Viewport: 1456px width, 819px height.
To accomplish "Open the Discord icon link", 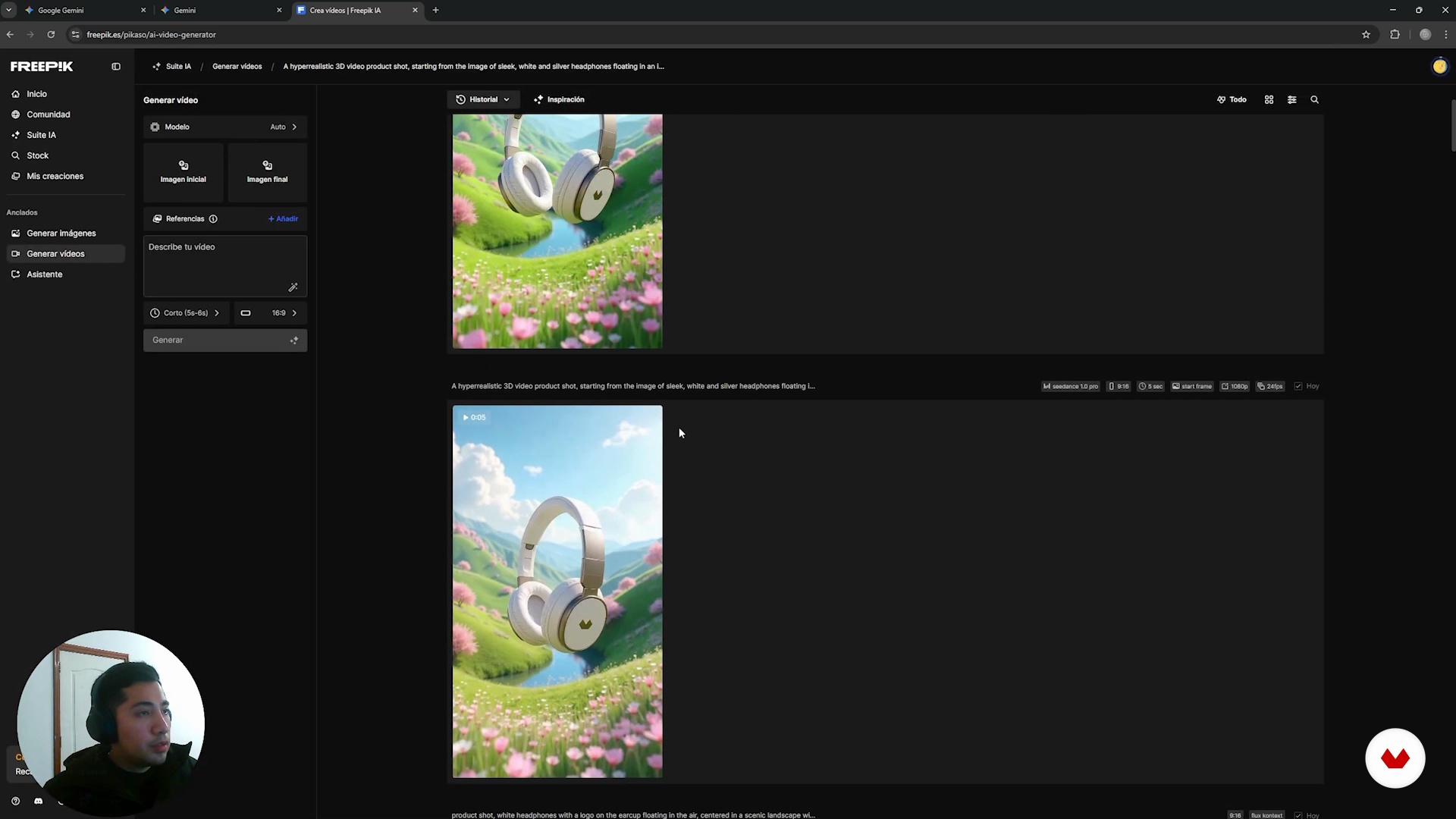I will [39, 802].
